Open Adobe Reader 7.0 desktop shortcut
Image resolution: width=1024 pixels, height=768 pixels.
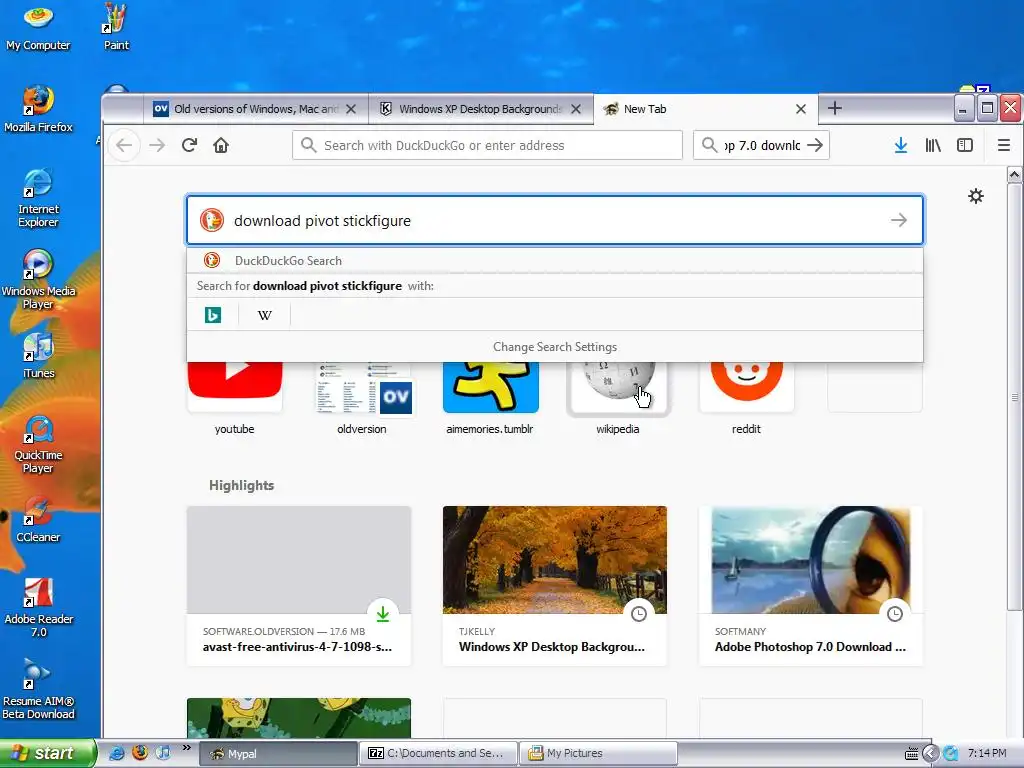38,608
